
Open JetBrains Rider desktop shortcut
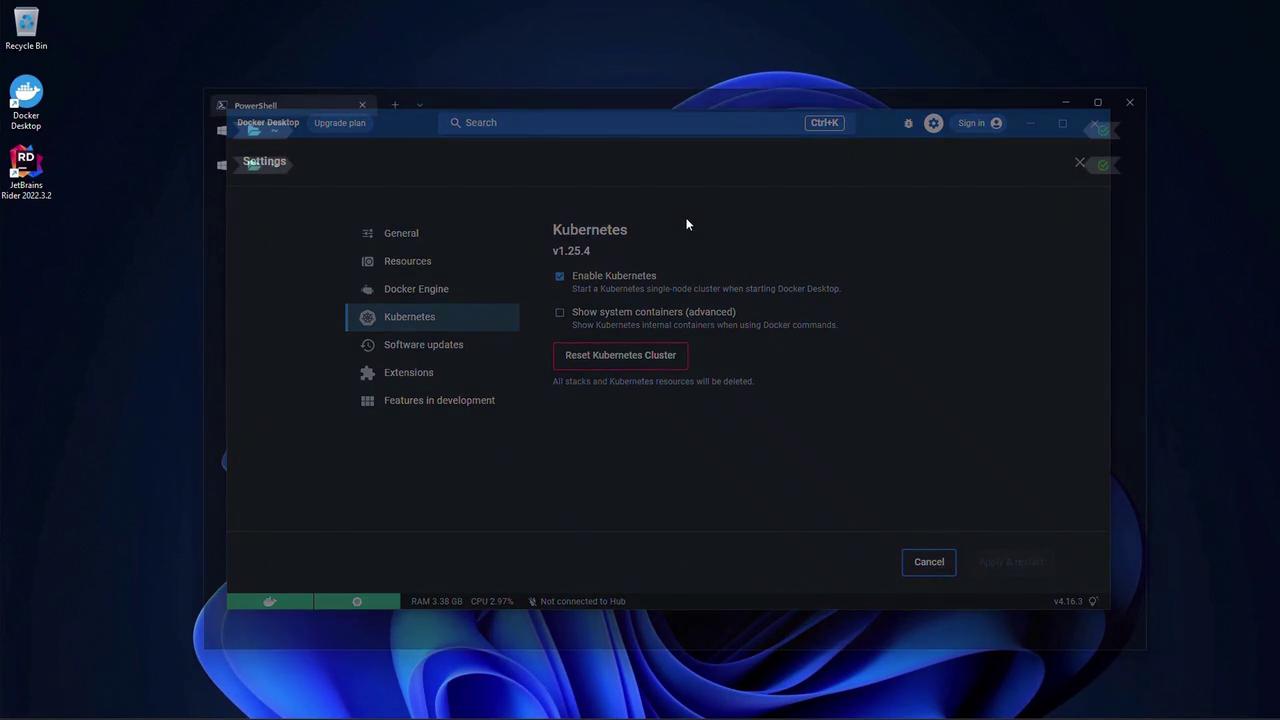point(26,173)
